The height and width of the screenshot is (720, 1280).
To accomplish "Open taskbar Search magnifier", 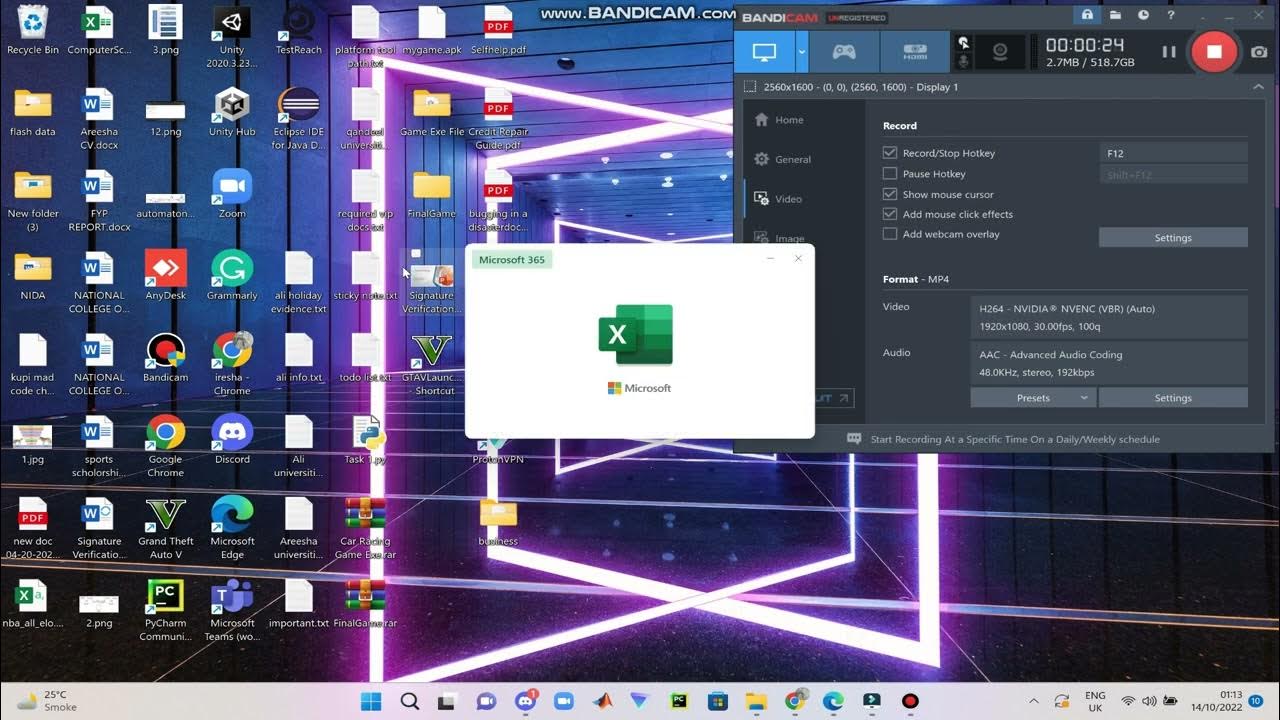I will [410, 701].
